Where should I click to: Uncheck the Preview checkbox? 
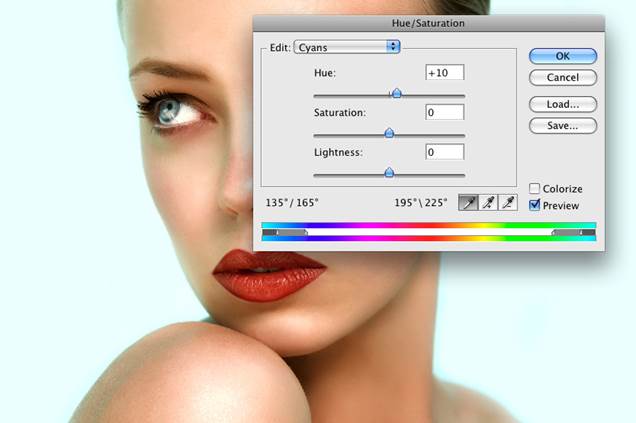point(535,205)
